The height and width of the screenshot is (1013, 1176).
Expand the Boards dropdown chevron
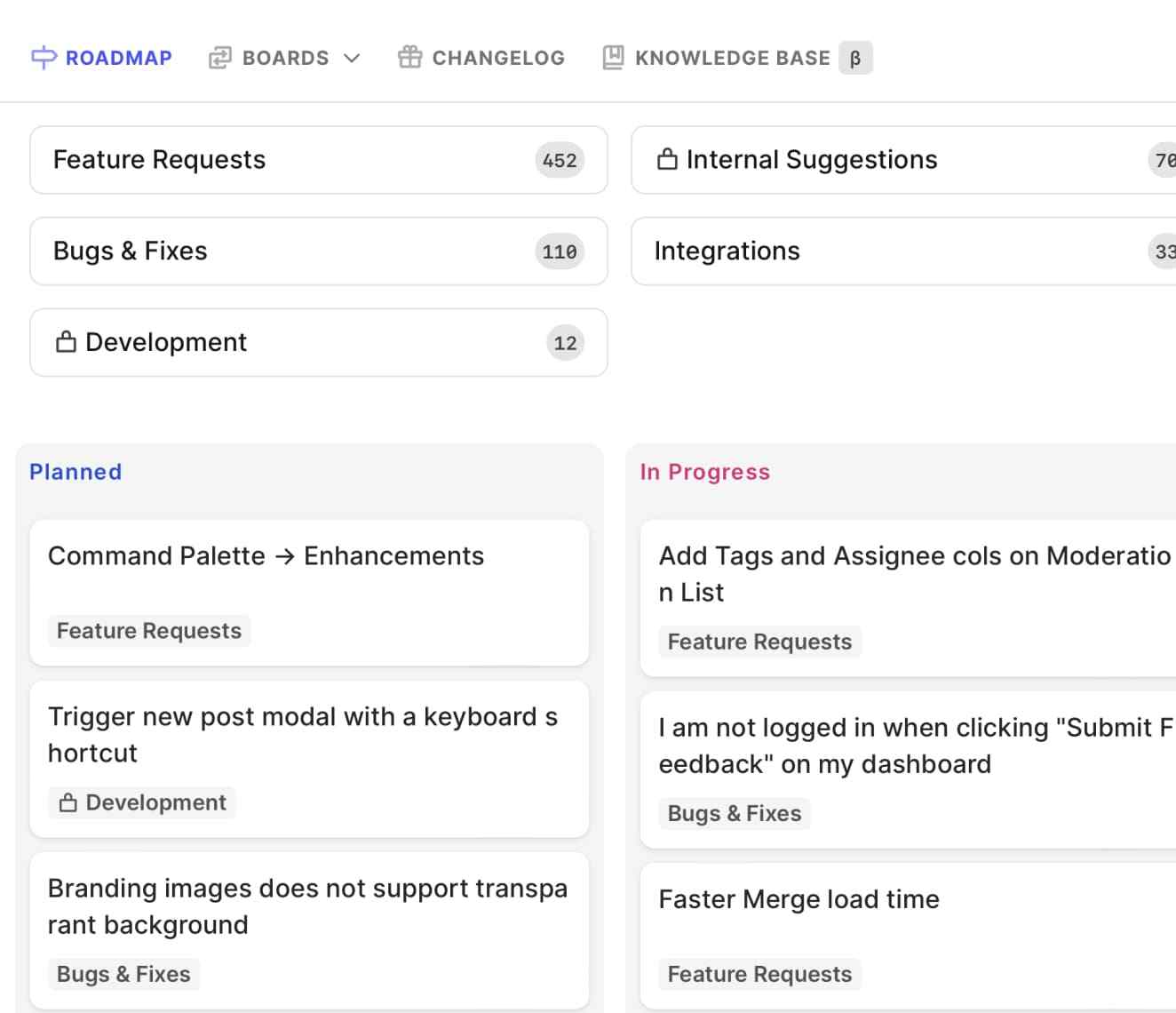(x=353, y=59)
